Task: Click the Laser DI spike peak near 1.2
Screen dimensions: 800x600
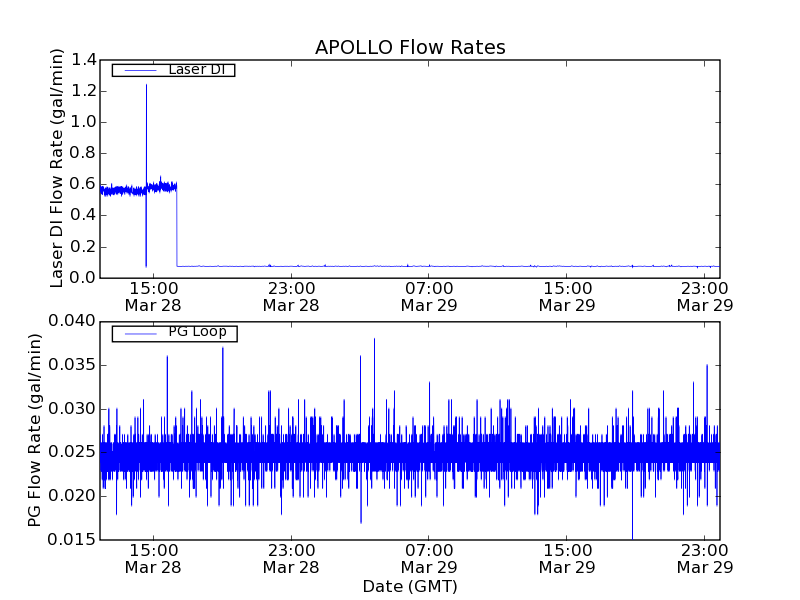Action: pos(146,86)
